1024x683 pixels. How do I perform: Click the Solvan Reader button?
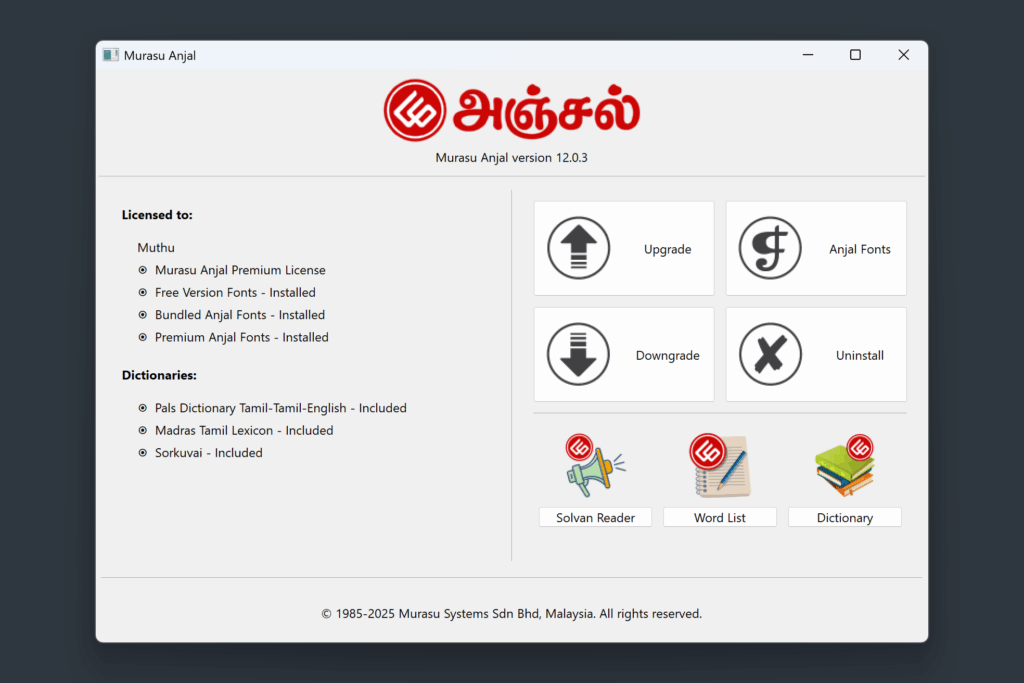[595, 517]
